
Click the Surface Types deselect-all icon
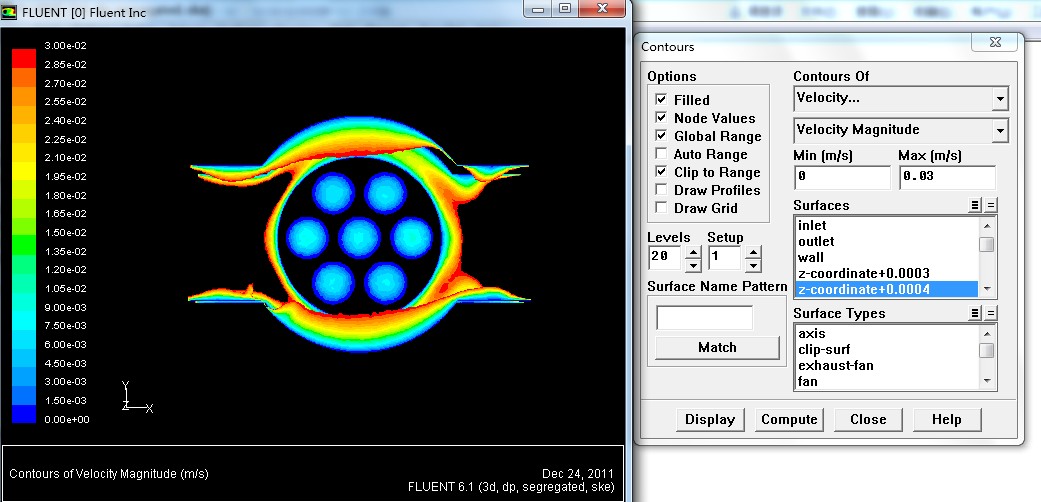991,313
